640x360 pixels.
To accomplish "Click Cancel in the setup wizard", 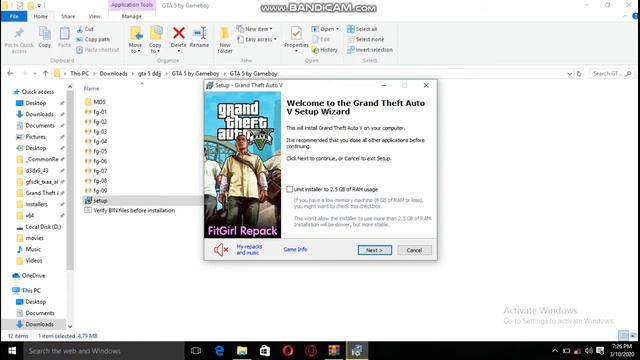I will click(x=414, y=250).
